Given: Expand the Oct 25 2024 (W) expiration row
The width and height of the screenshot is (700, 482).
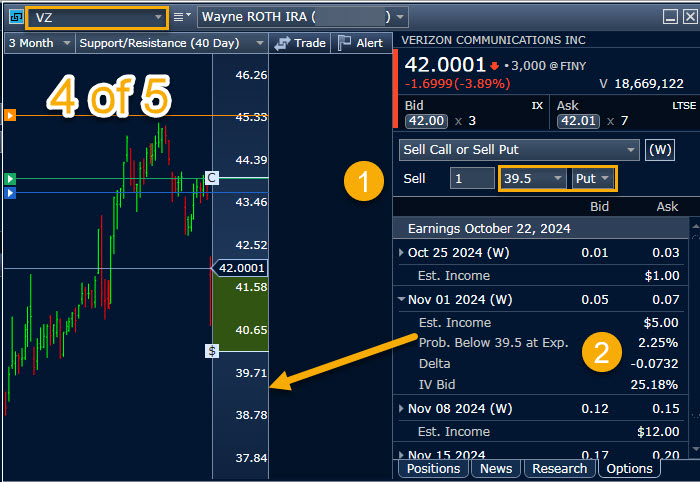Looking at the screenshot, I should tap(402, 253).
